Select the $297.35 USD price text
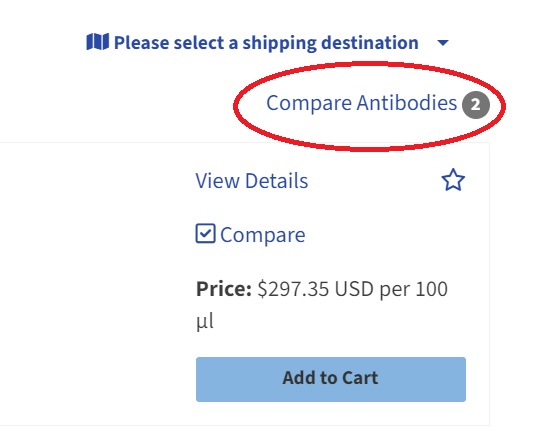This screenshot has width=551, height=431. coord(315,289)
